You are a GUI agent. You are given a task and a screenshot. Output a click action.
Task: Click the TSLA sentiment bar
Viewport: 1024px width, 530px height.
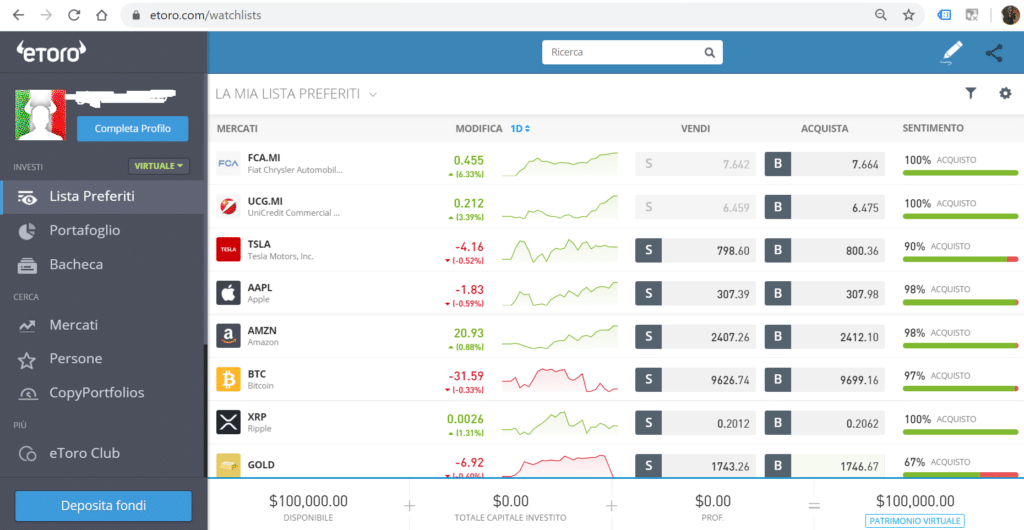tap(961, 259)
